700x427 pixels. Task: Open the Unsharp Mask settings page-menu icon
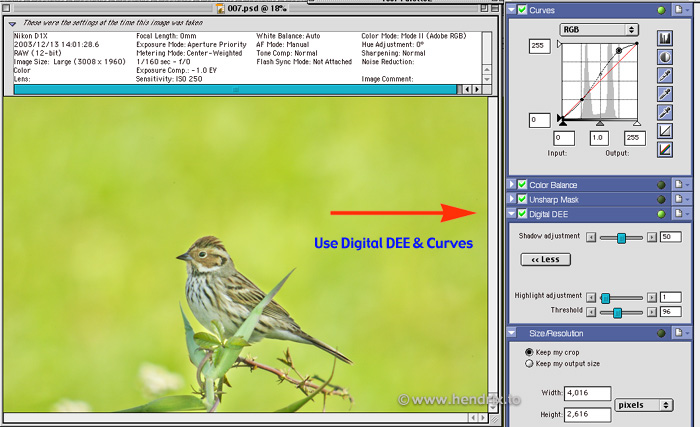pos(680,199)
